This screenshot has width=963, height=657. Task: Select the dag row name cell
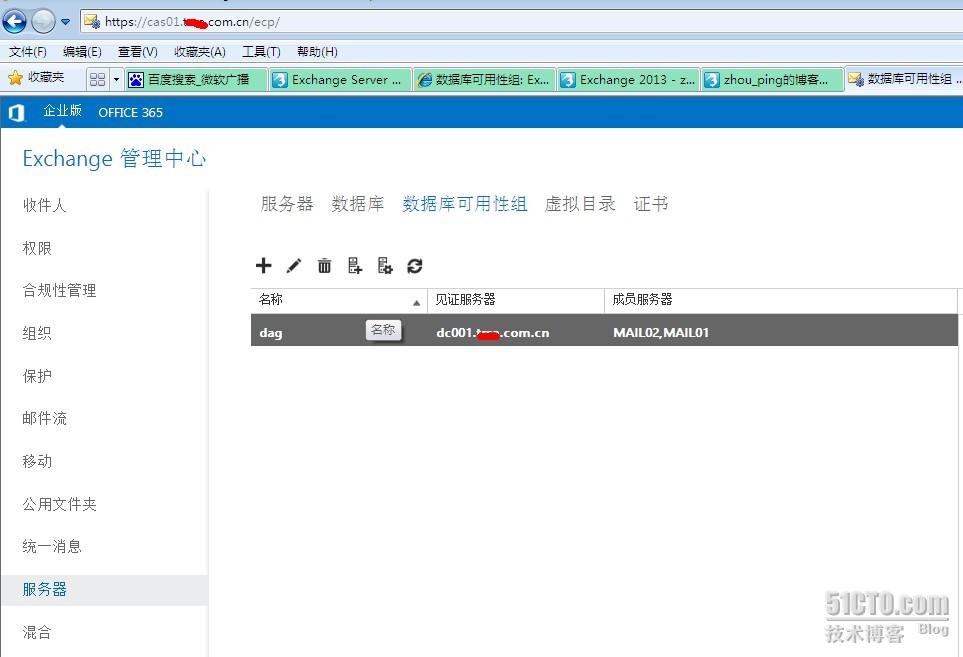point(271,333)
